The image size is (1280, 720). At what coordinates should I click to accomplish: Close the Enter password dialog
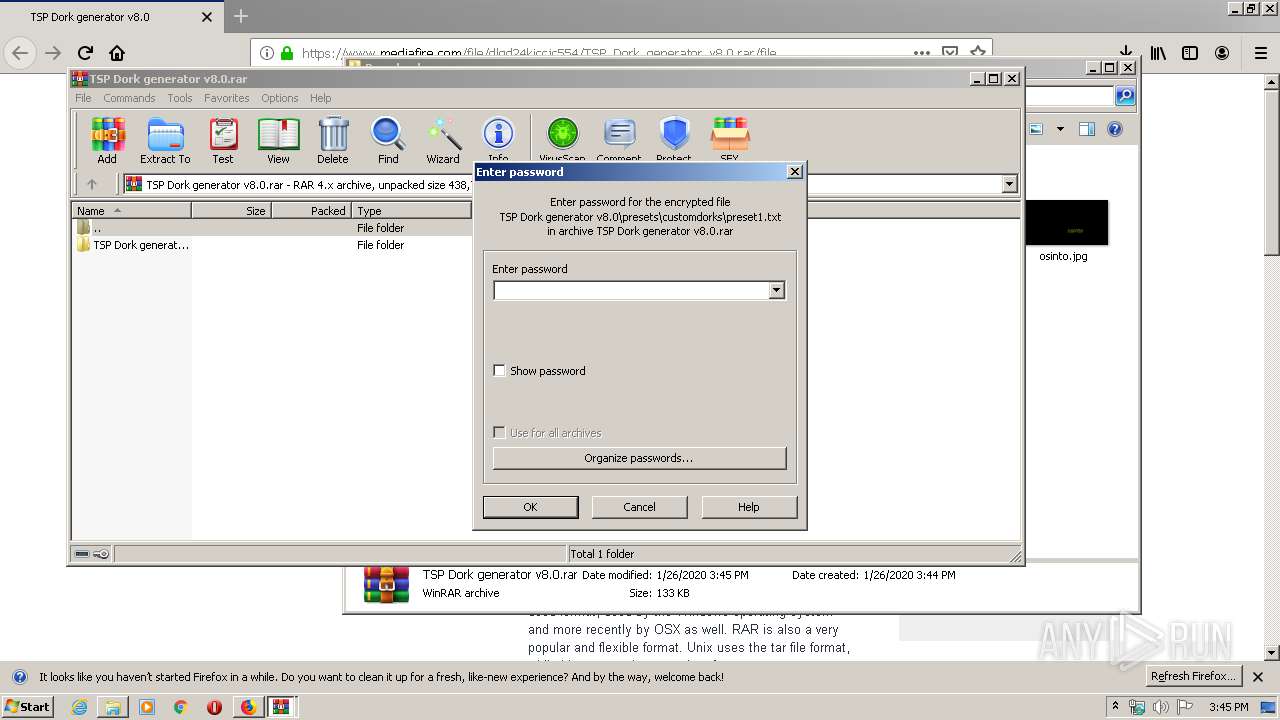click(795, 172)
